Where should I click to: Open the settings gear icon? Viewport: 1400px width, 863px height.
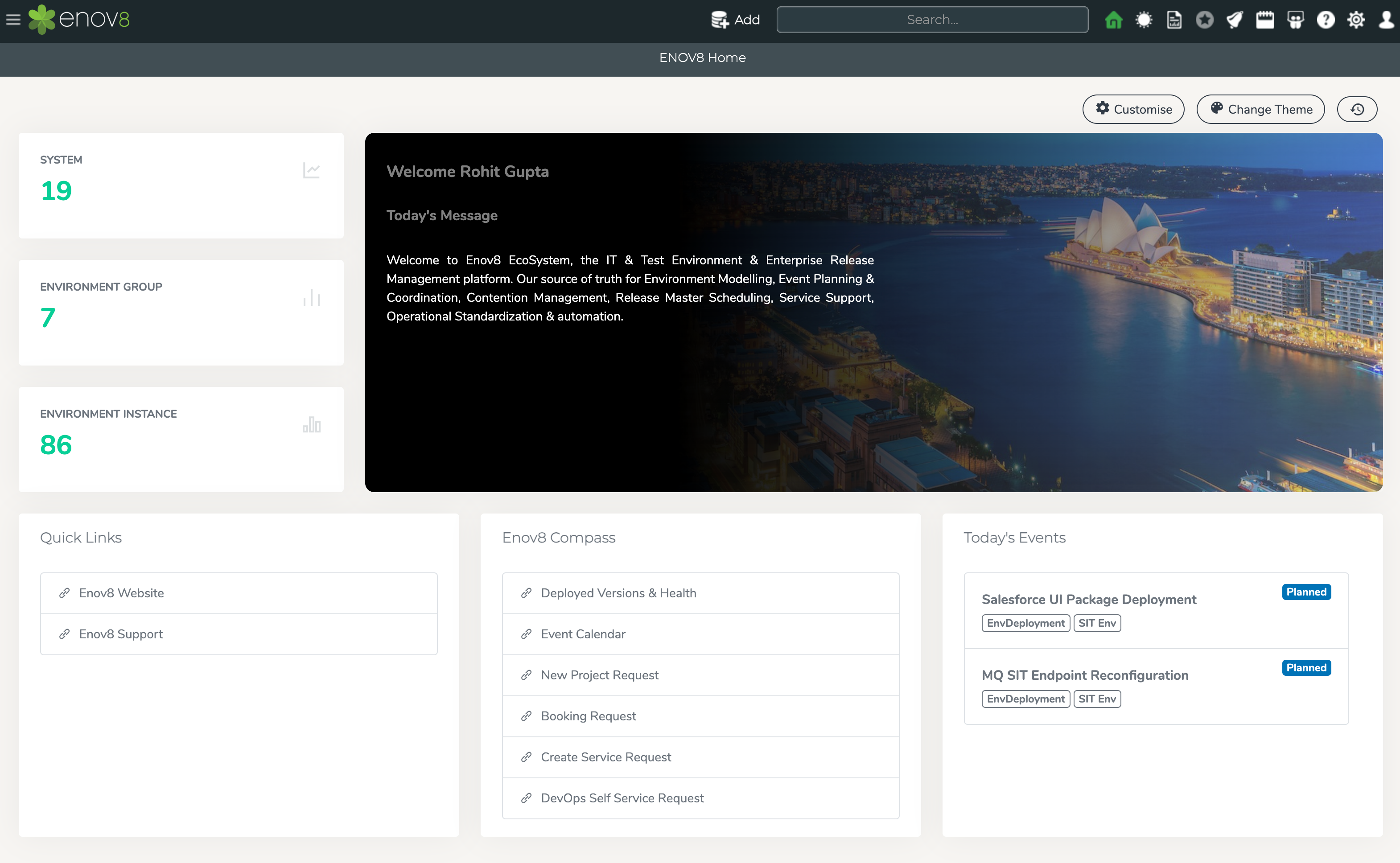point(1356,20)
